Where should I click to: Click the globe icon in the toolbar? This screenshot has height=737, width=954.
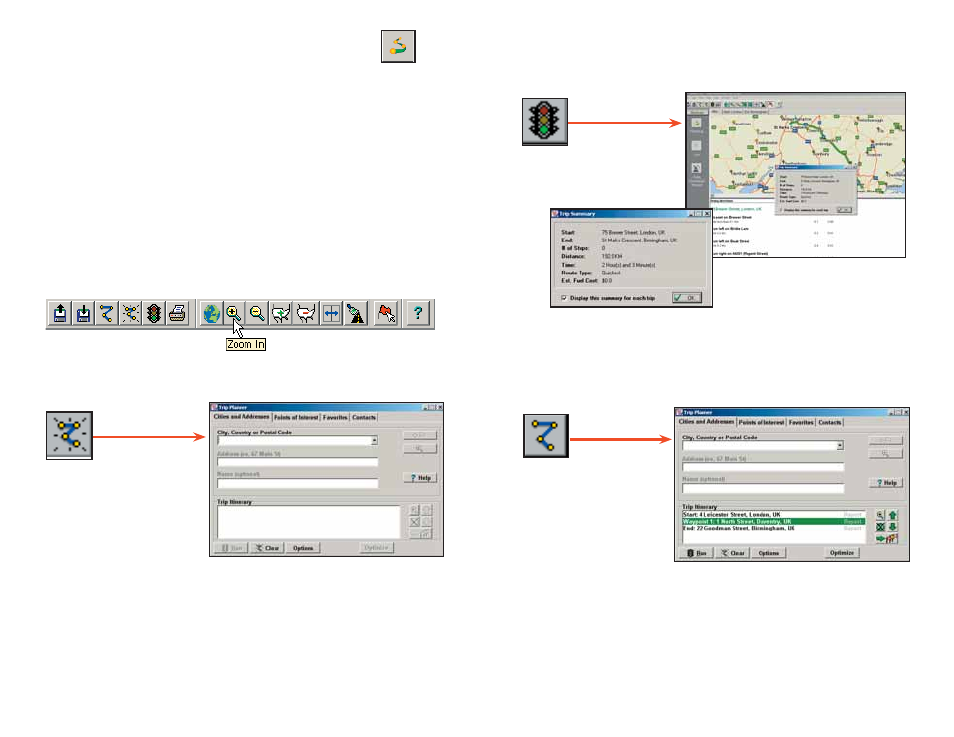[211, 313]
